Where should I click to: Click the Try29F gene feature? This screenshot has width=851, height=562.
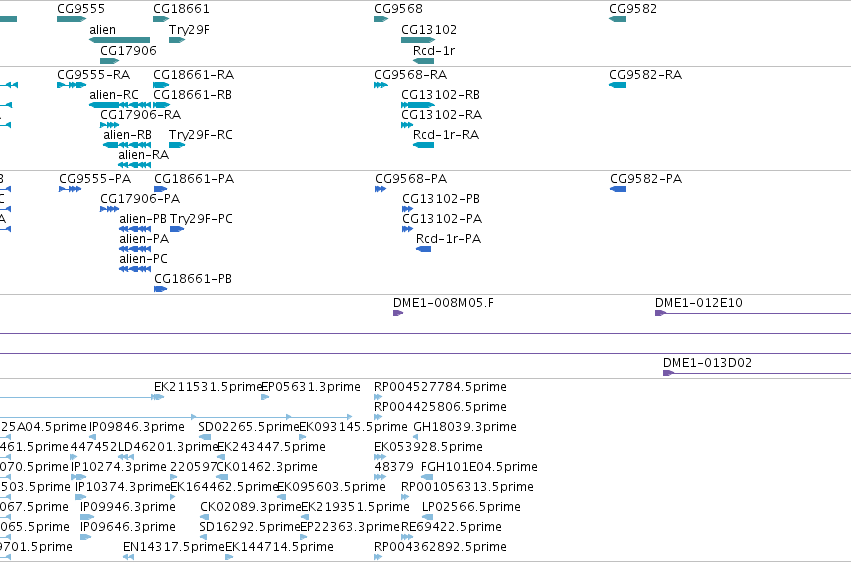(x=177, y=40)
